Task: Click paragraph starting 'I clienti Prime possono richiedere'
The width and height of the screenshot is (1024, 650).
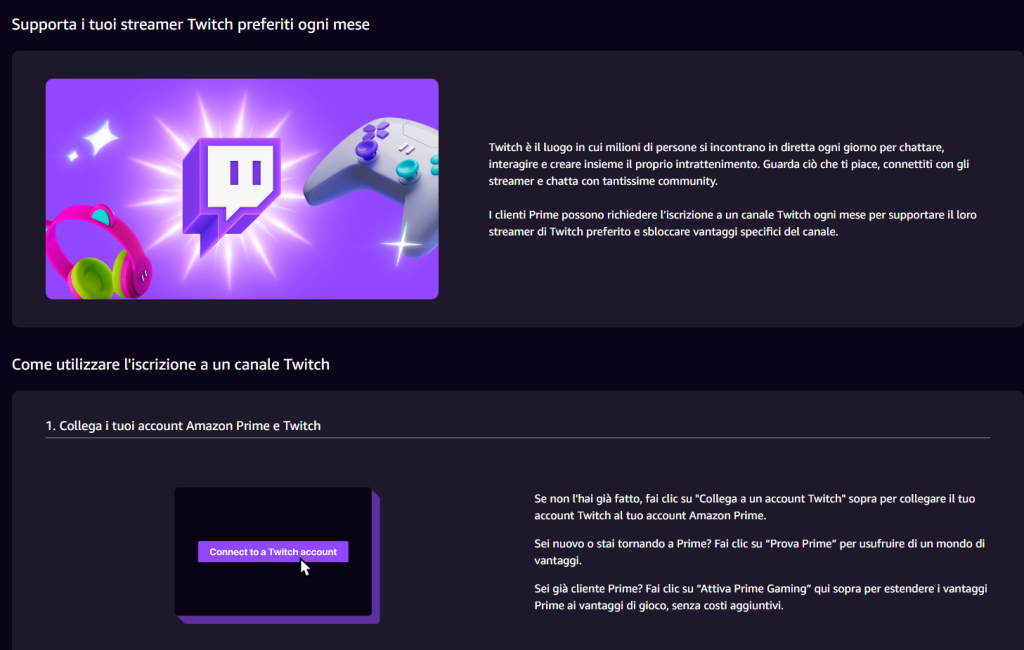Action: [733, 223]
